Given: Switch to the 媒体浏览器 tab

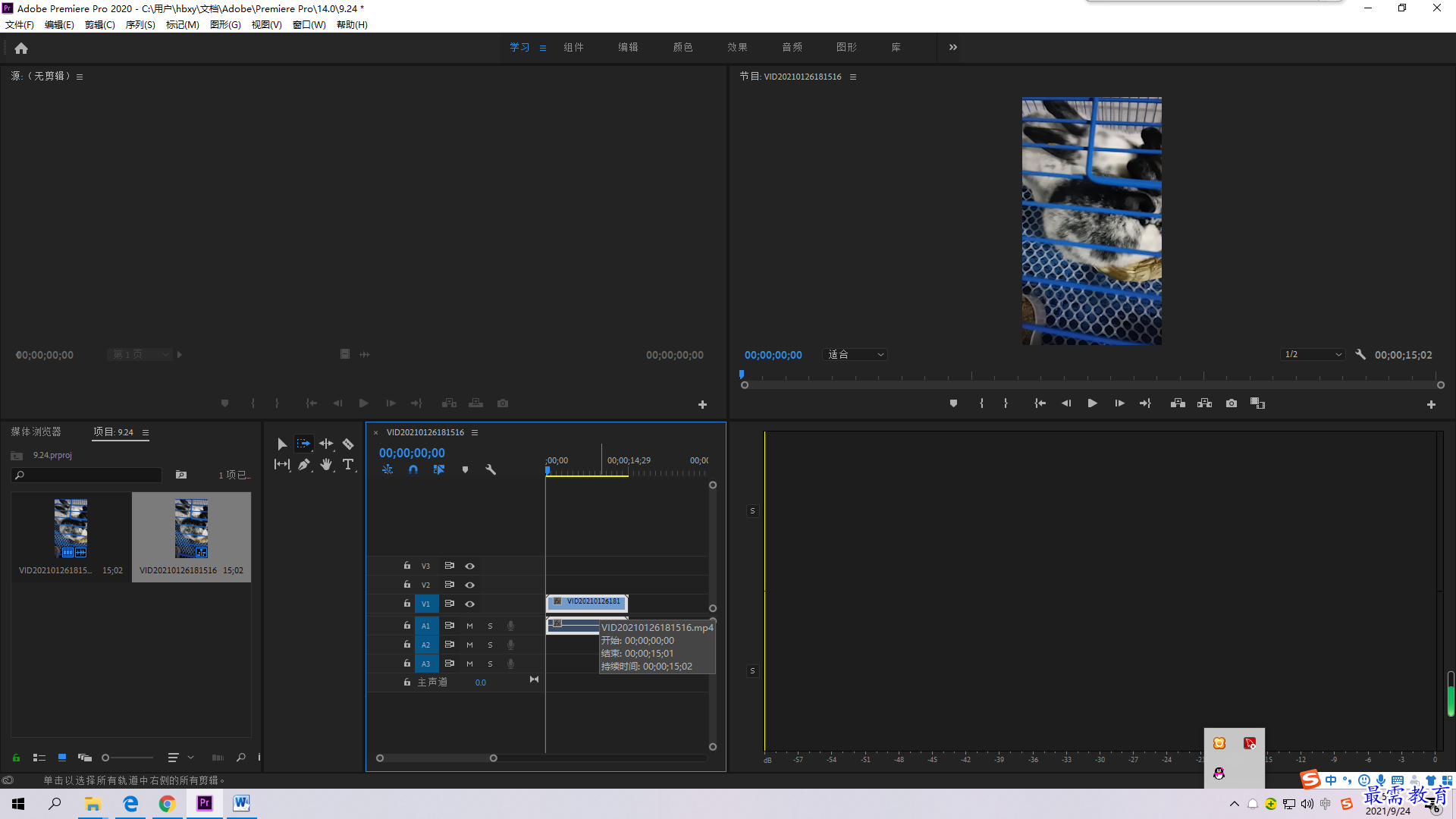Looking at the screenshot, I should pyautogui.click(x=36, y=431).
